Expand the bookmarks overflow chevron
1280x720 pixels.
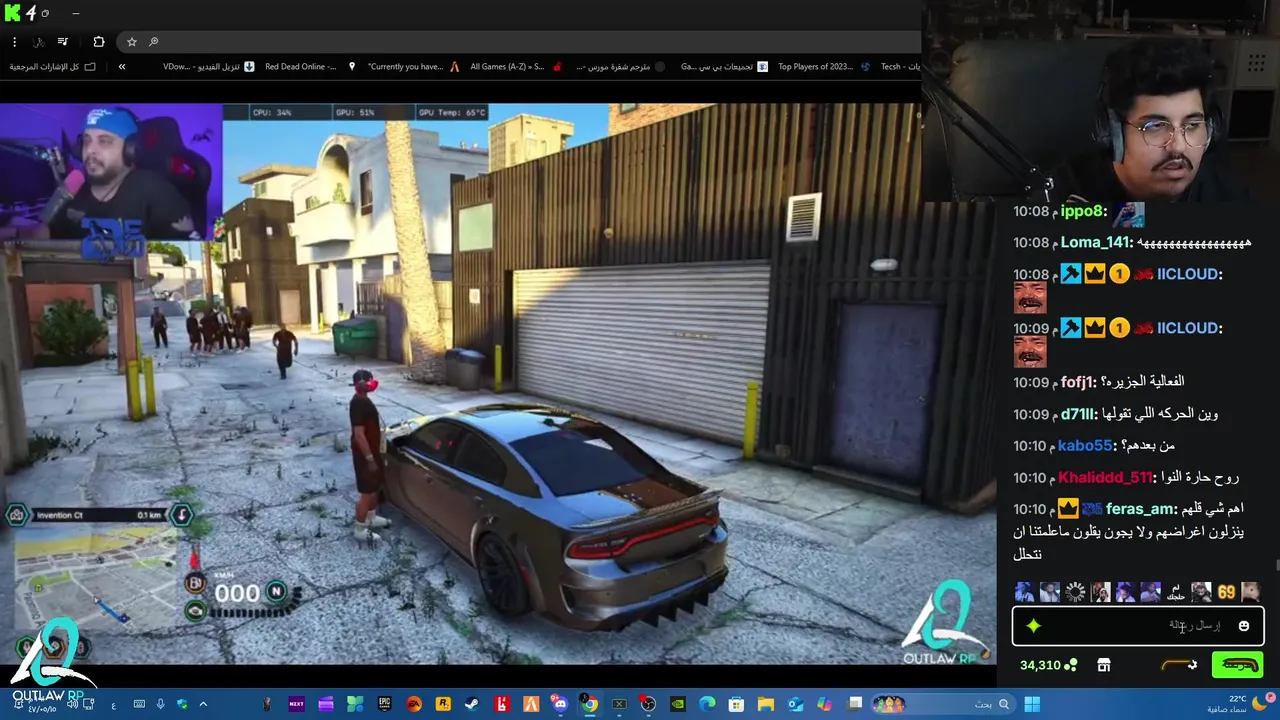click(122, 67)
